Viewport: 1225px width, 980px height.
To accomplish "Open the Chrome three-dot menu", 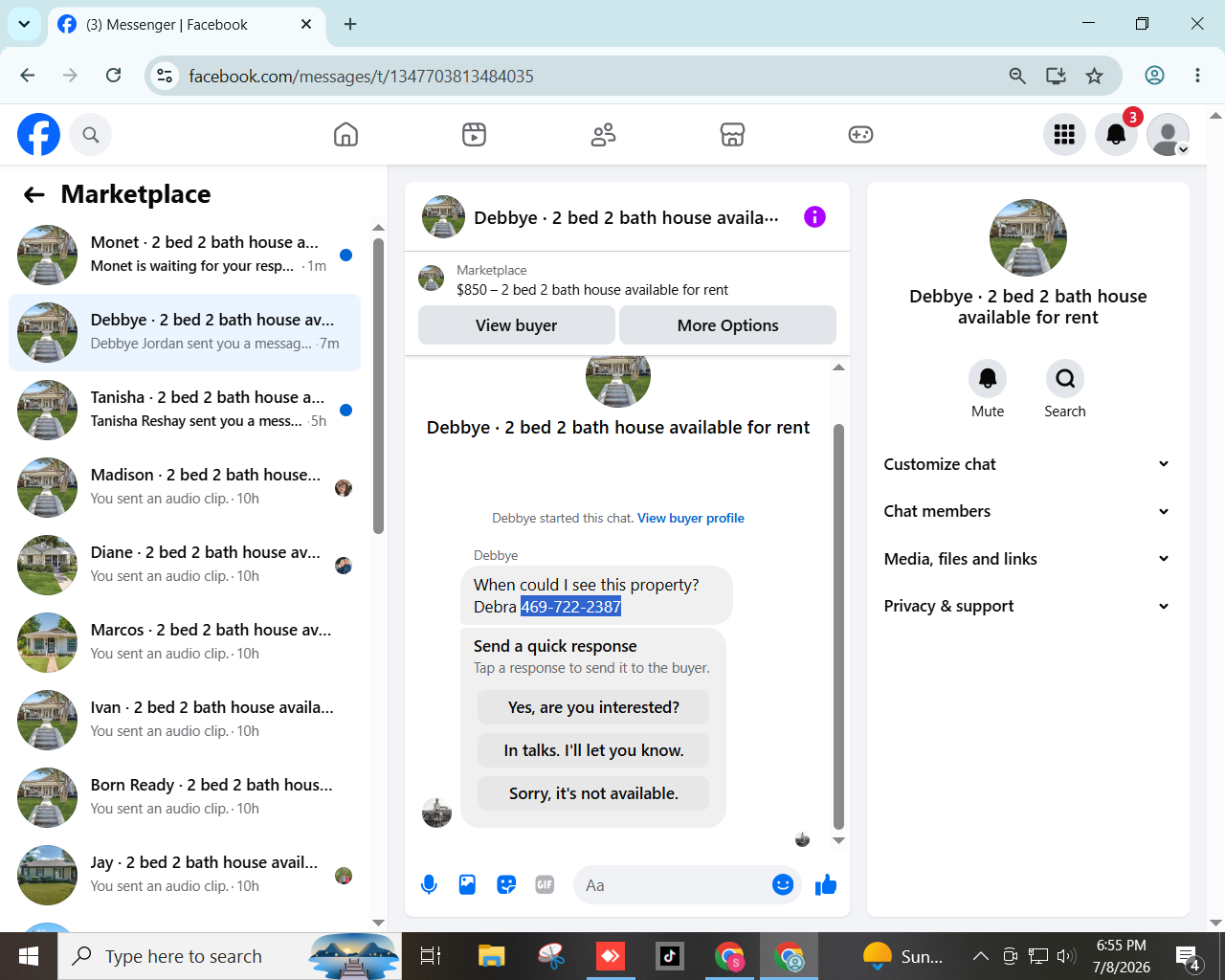I will (1197, 76).
